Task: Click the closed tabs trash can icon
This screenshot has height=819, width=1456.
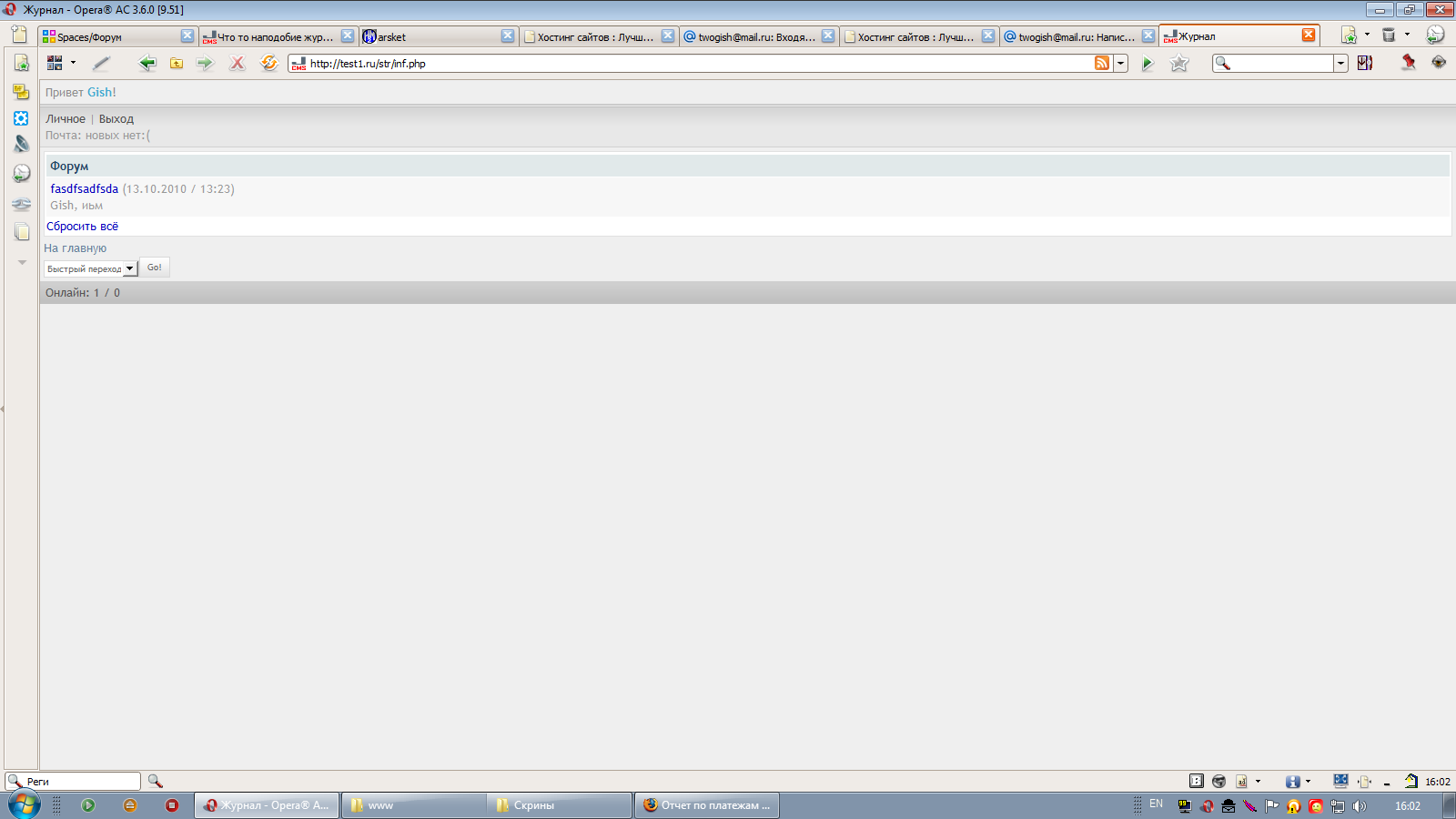Action: tap(1389, 35)
